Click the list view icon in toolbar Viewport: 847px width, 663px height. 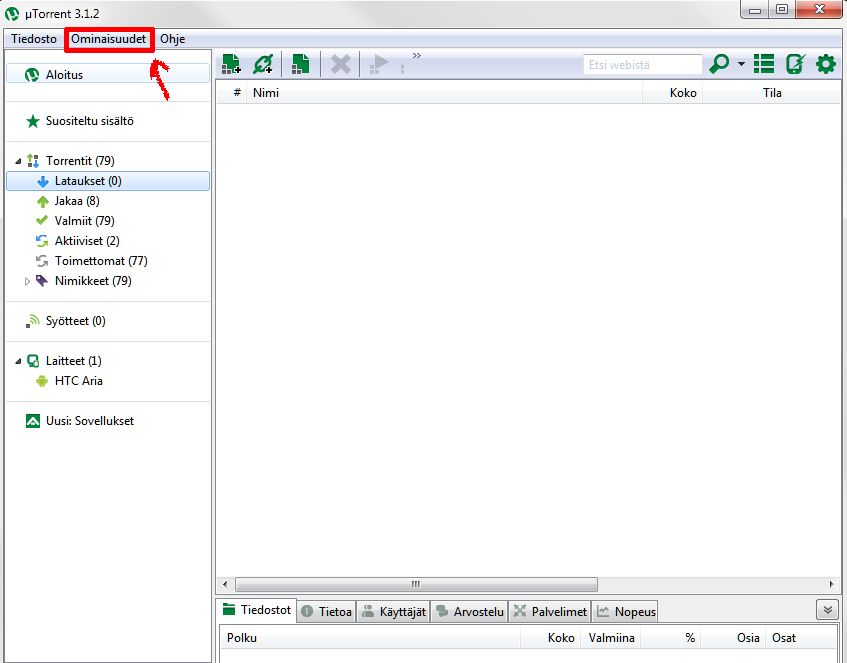[764, 64]
